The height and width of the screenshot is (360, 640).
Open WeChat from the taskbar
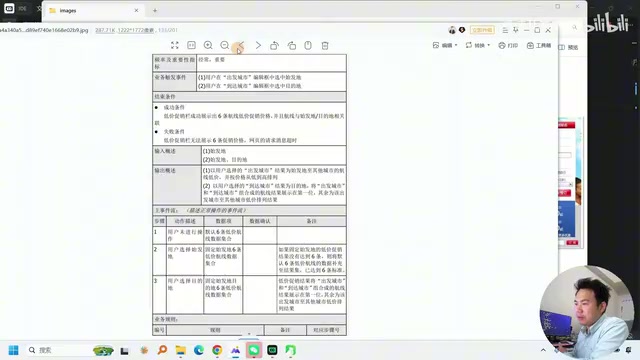(254, 350)
